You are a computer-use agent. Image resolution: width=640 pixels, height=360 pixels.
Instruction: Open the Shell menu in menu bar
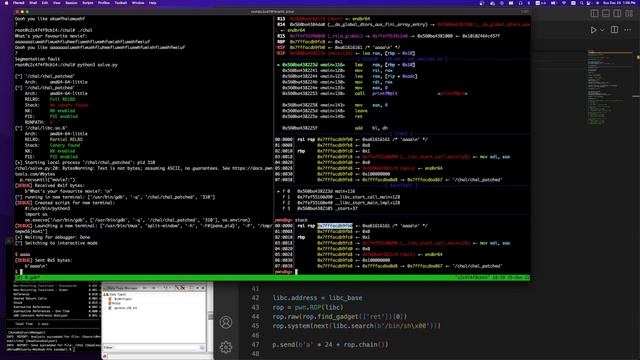coord(33,3)
